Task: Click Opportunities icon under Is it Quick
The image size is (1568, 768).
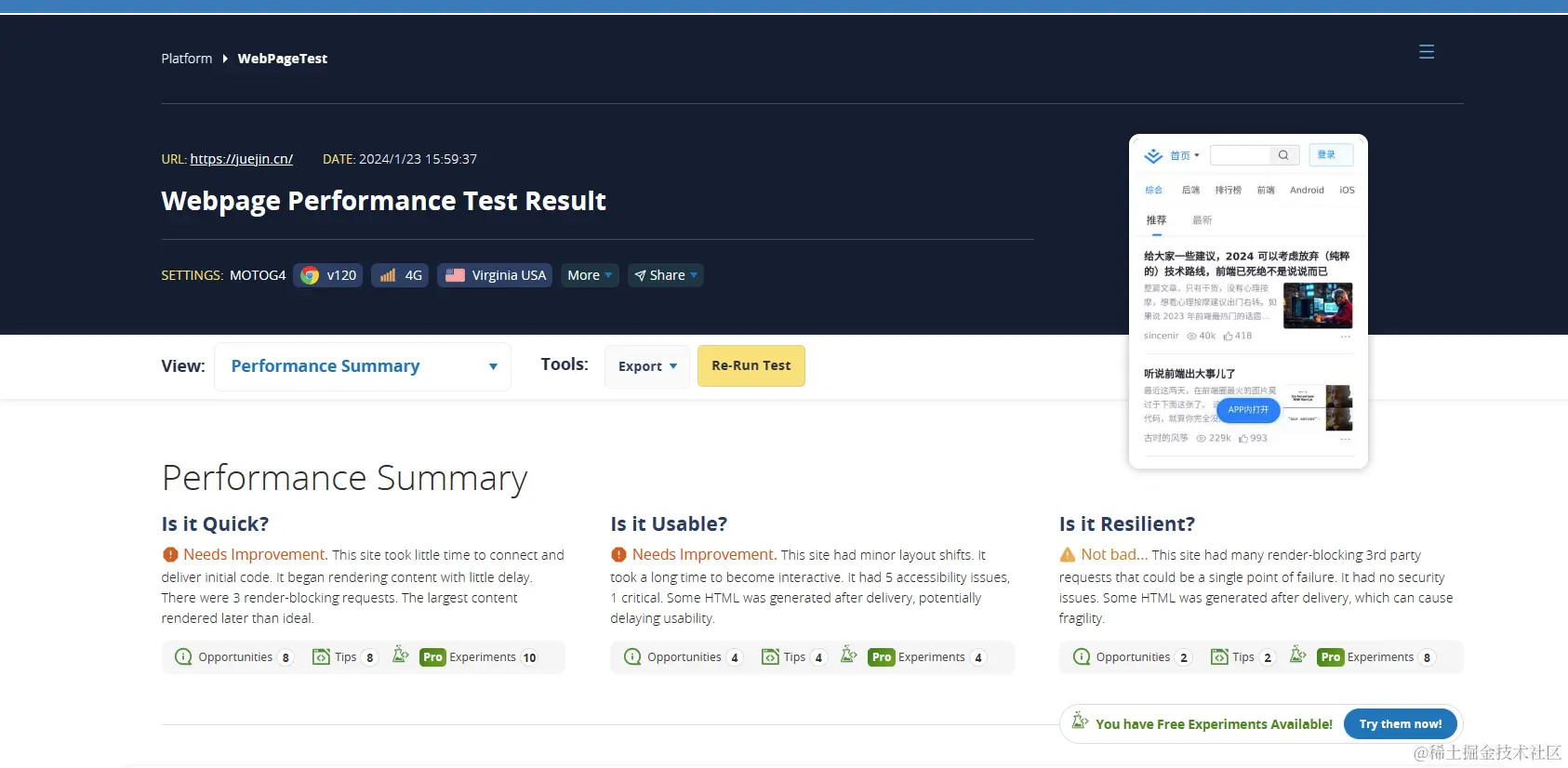Action: [183, 656]
